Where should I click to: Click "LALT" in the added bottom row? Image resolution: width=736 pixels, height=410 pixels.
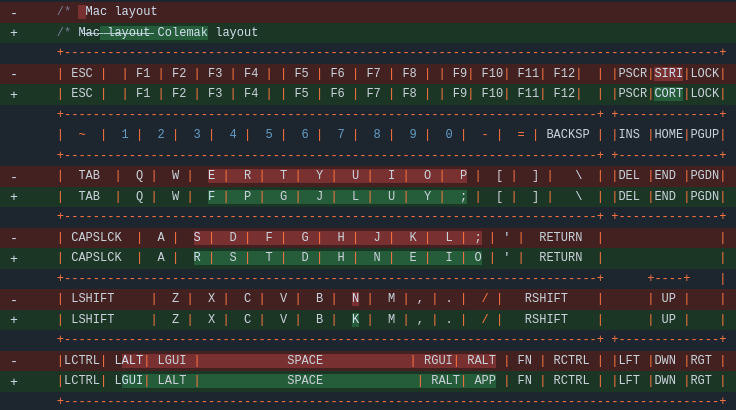tap(172, 380)
